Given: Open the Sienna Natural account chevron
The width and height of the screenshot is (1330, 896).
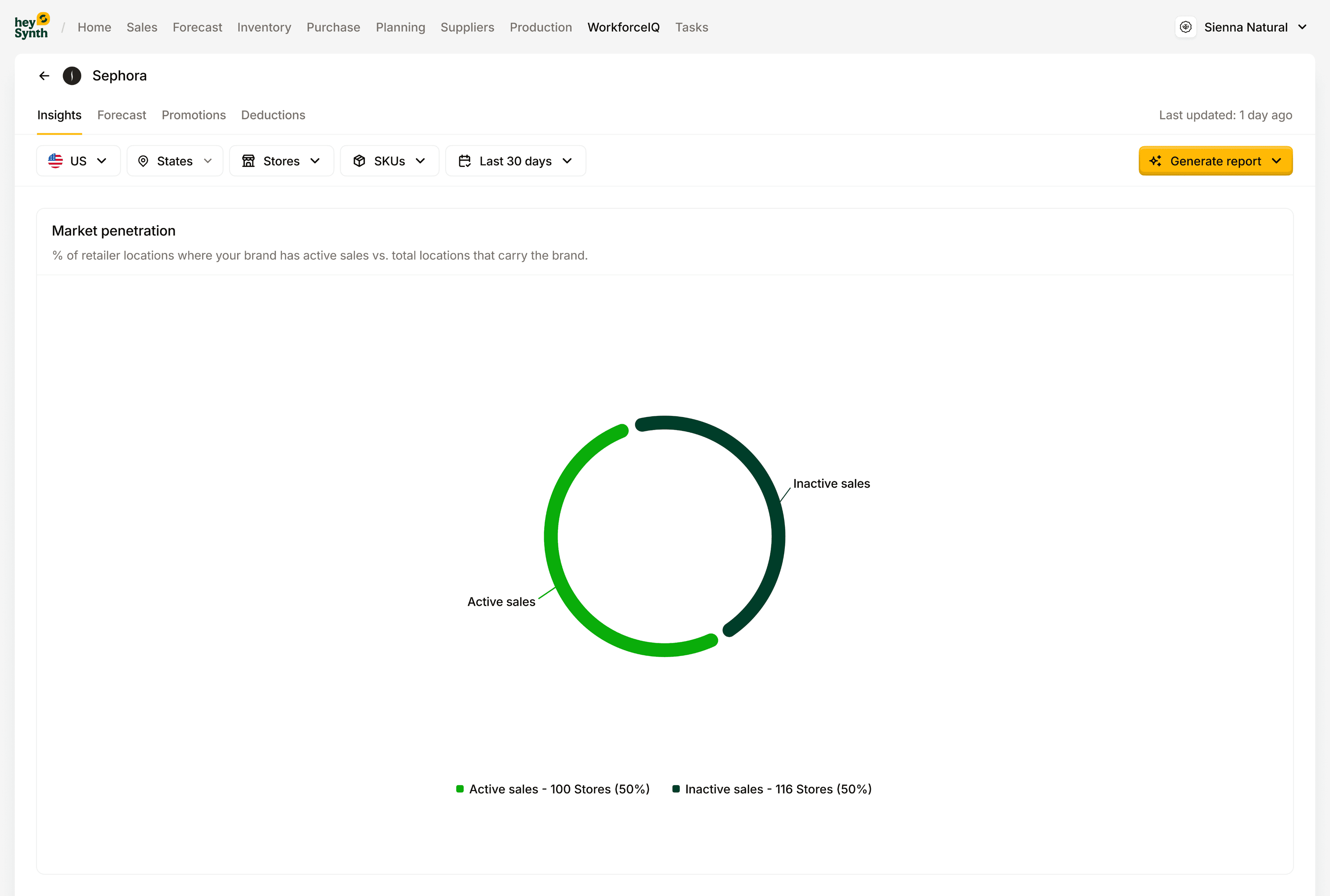Looking at the screenshot, I should [1302, 27].
